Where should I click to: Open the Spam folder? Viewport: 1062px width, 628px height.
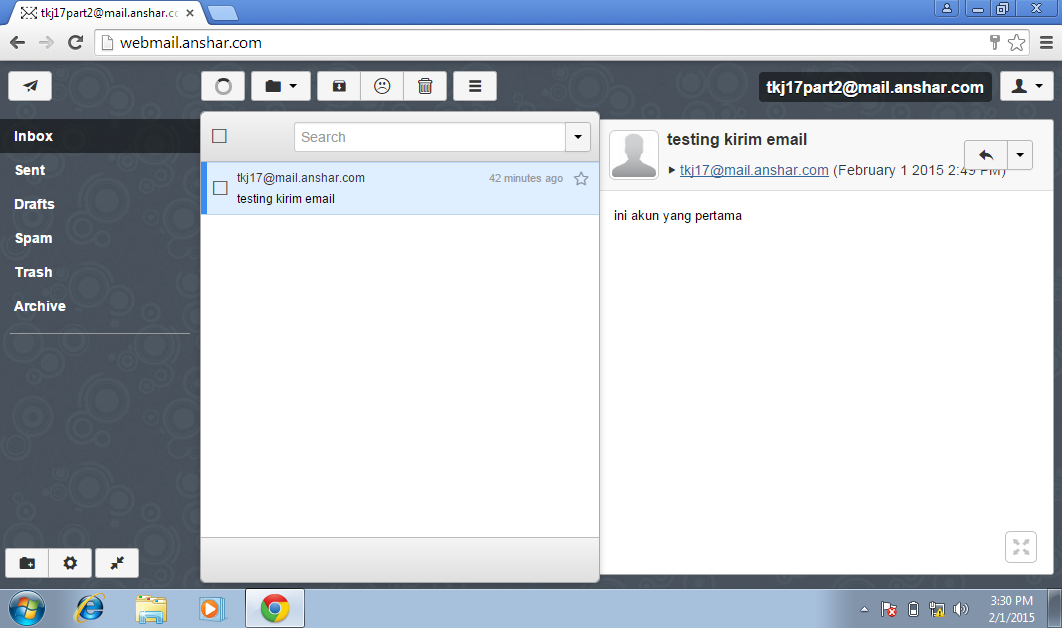click(x=100, y=238)
